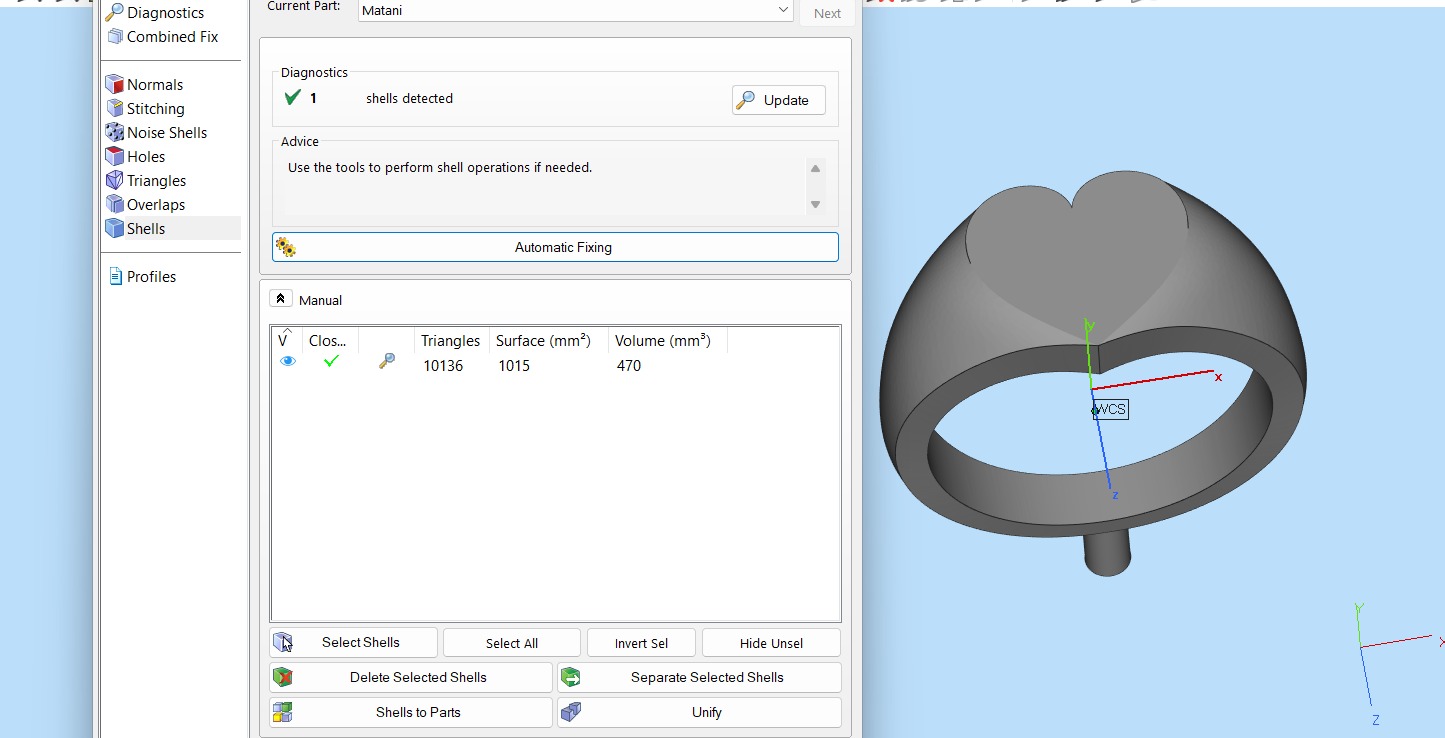Select the surface value 1015 cell

coord(514,366)
